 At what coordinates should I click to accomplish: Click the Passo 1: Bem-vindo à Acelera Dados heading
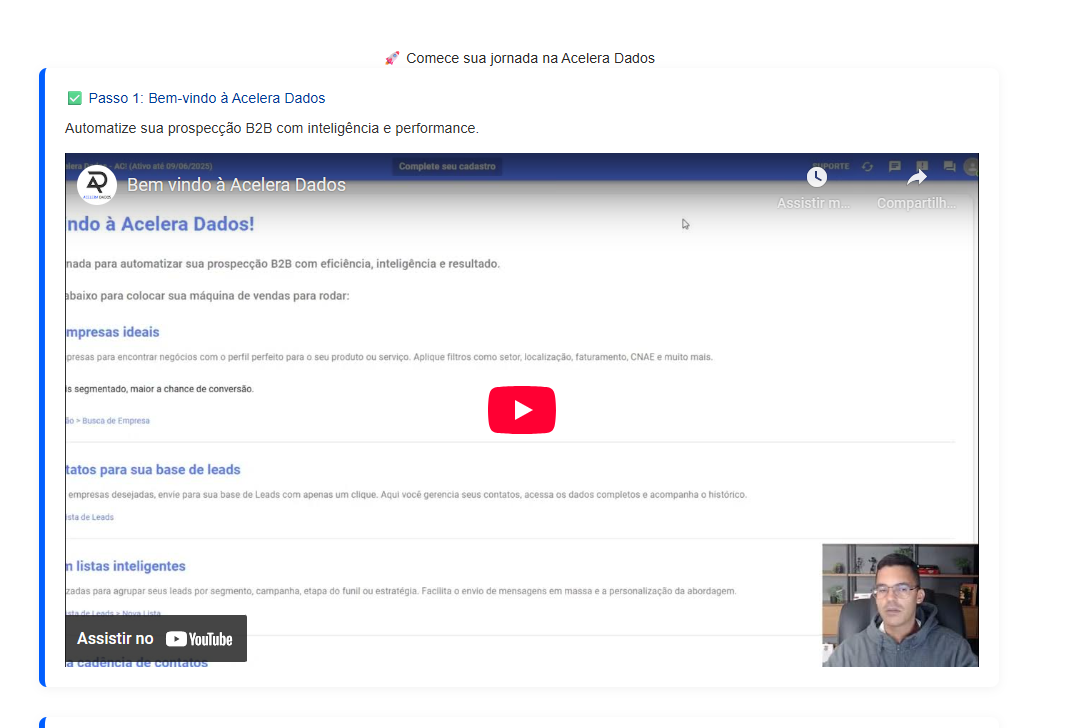(x=207, y=98)
